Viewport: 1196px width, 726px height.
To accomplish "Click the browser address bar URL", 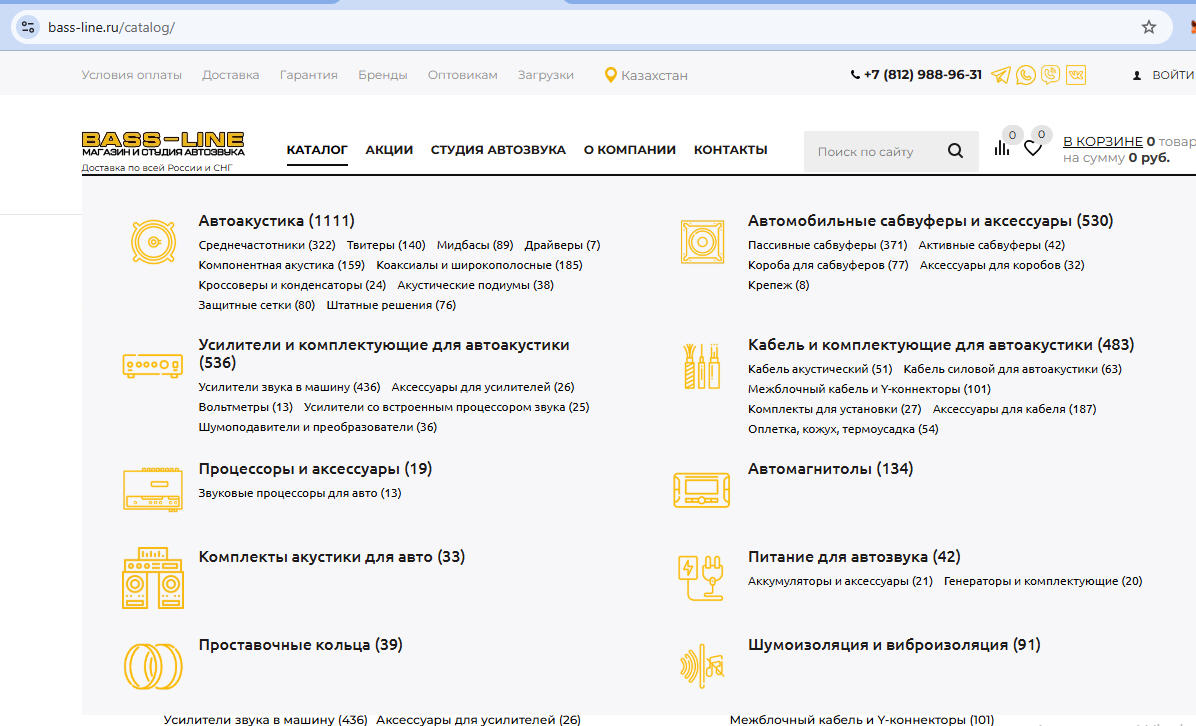I will click(111, 27).
